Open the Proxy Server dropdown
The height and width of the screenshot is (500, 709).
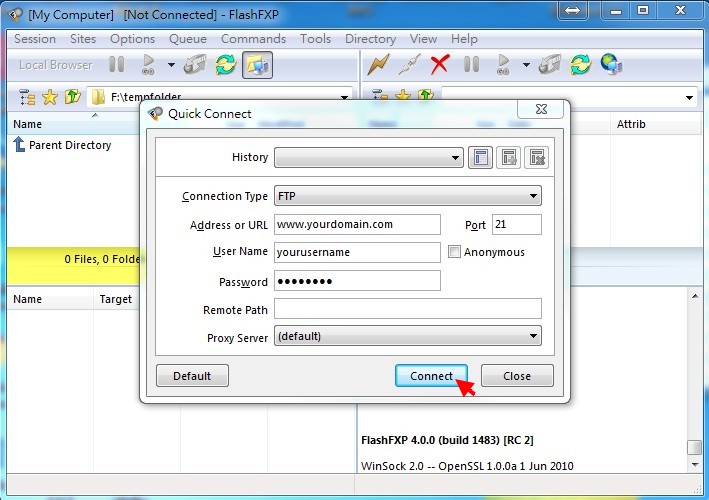tap(407, 337)
